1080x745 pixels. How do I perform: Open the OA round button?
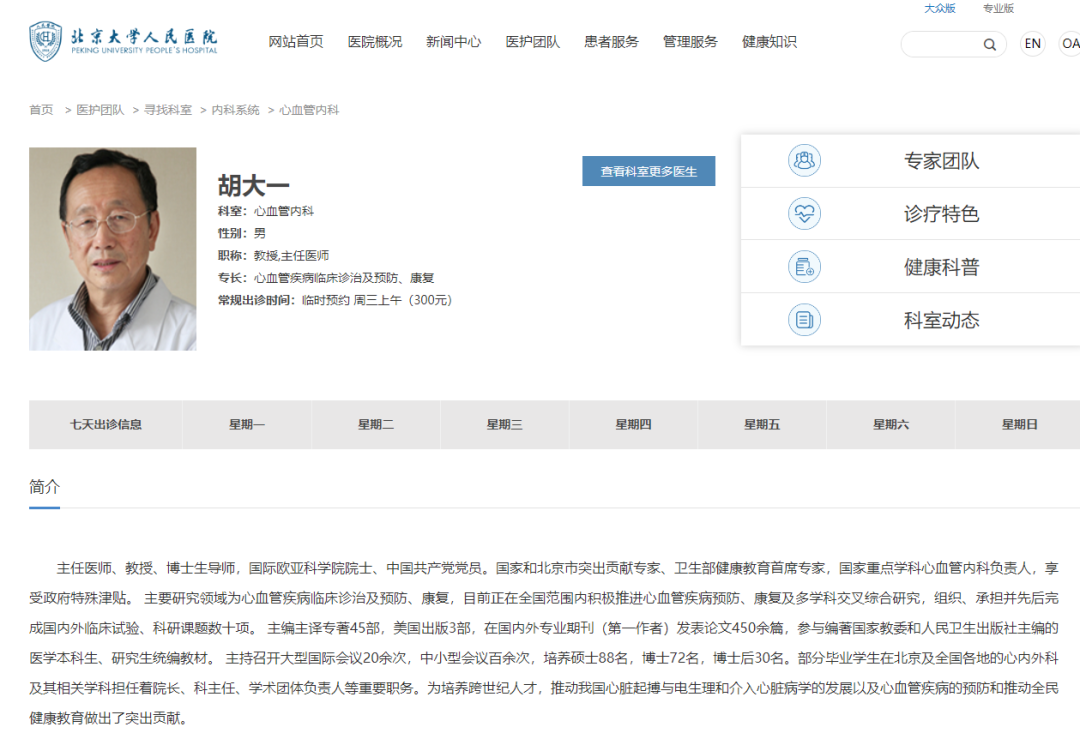[1070, 43]
